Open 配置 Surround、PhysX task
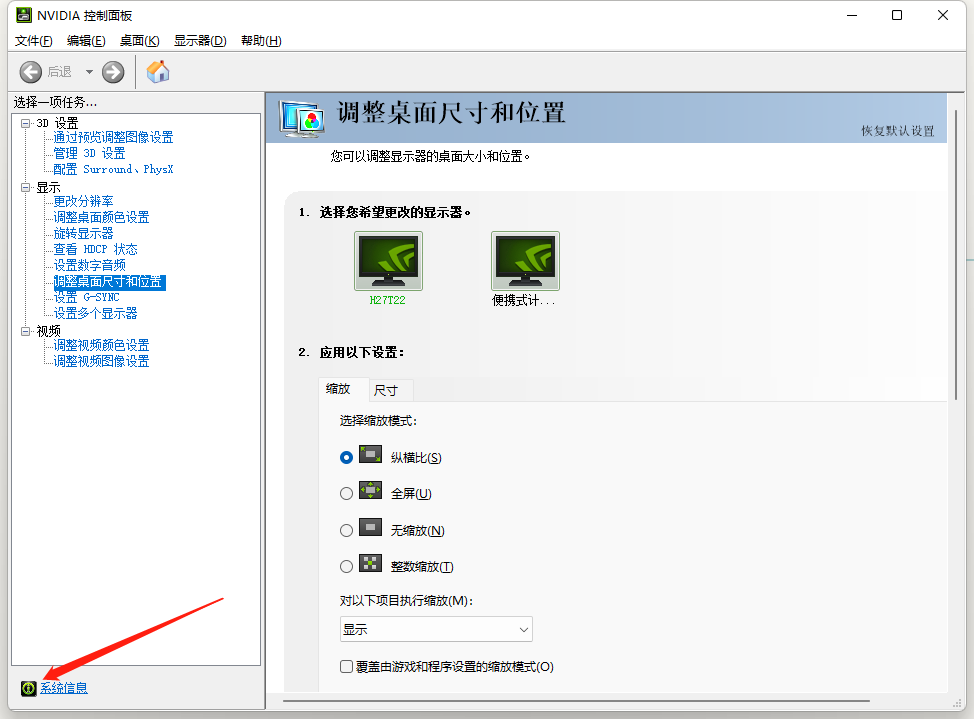Image resolution: width=974 pixels, height=719 pixels. pos(113,169)
